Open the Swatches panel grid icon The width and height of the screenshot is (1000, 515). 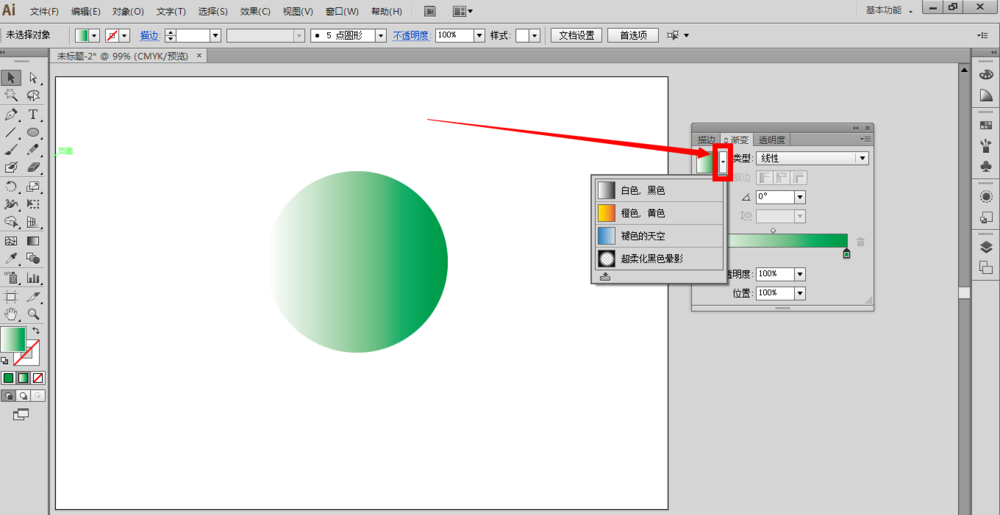[986, 125]
